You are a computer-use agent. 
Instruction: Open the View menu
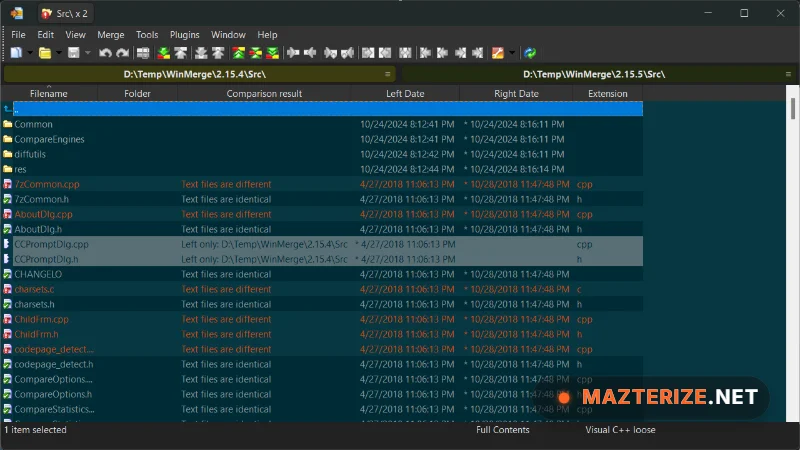tap(76, 35)
